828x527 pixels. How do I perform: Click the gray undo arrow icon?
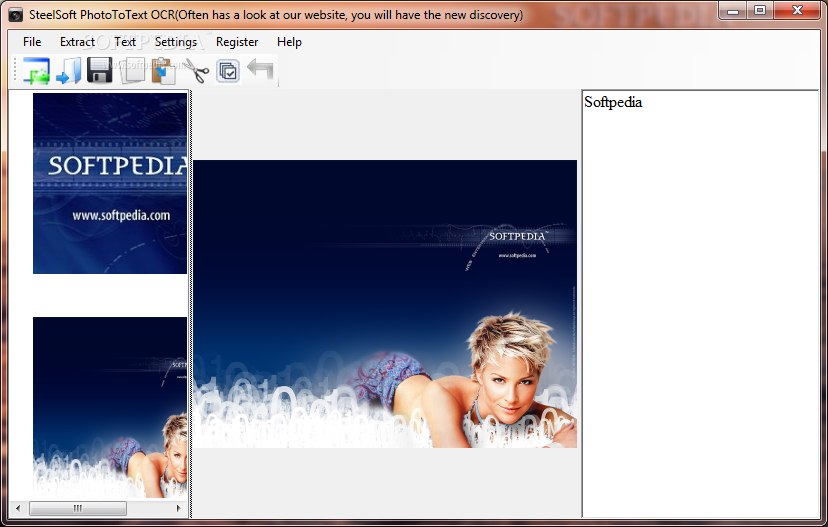260,70
